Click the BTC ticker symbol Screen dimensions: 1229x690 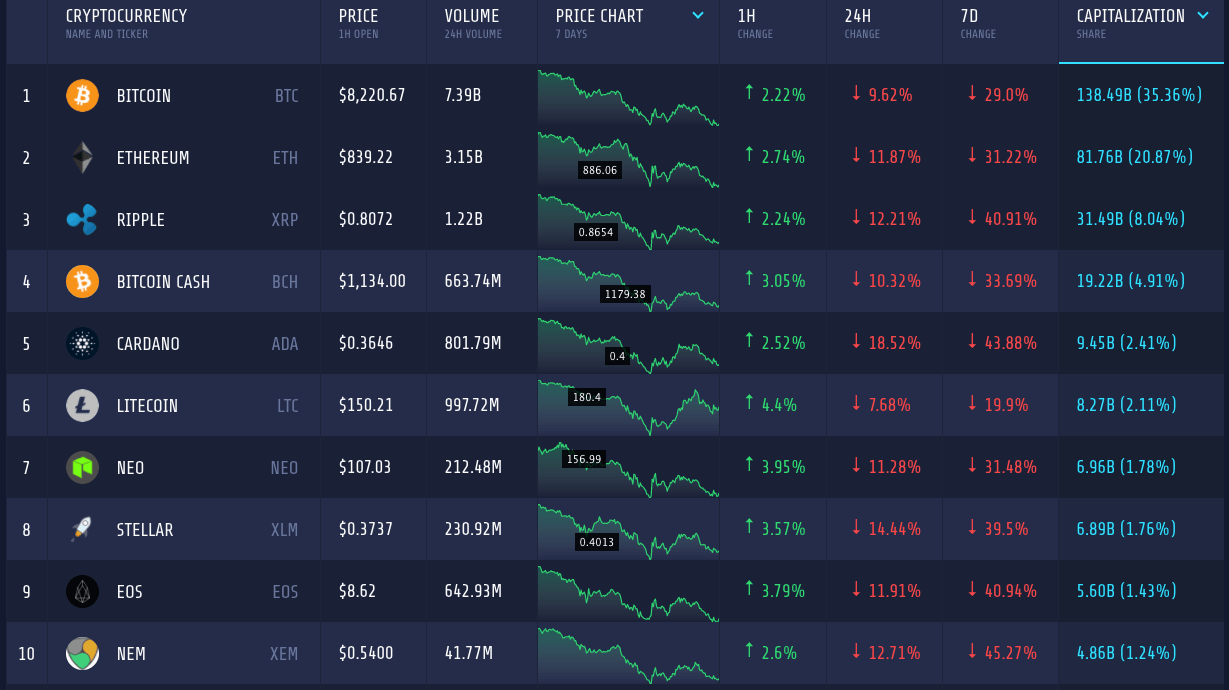tap(287, 96)
